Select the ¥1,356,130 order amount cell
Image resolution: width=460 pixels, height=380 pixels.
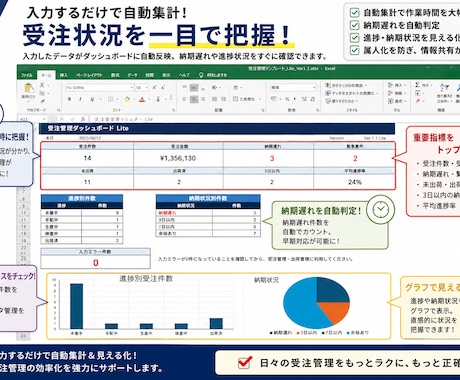click(x=178, y=158)
